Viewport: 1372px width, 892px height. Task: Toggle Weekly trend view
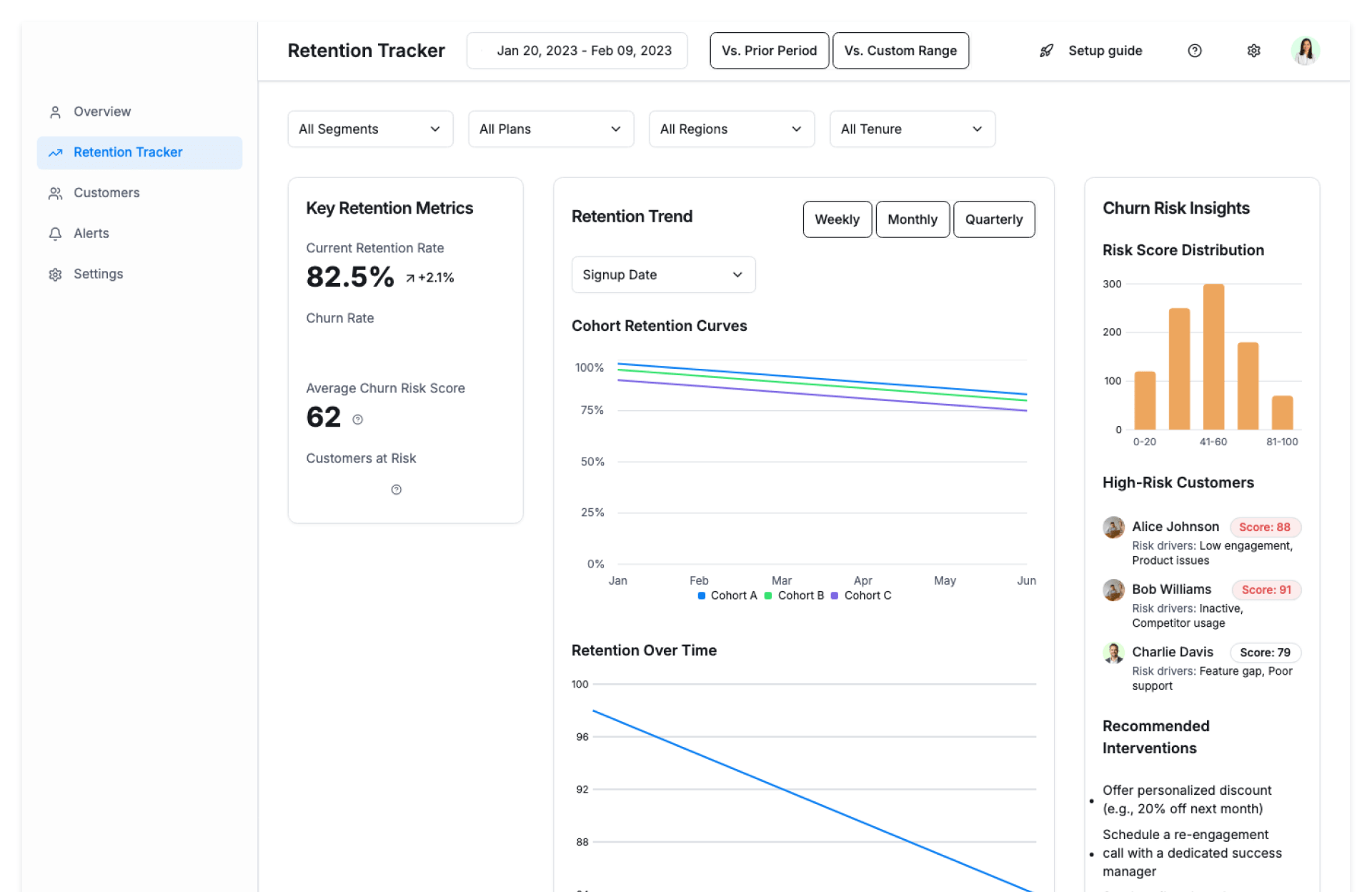(837, 219)
